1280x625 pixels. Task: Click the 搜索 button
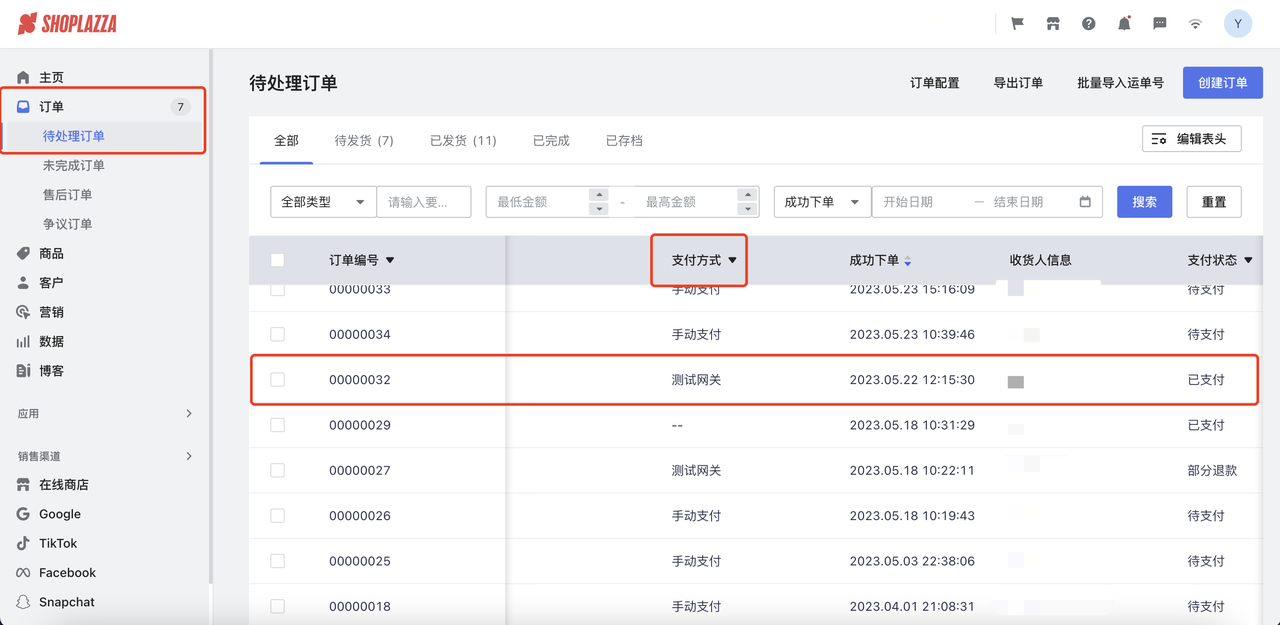pos(1144,201)
